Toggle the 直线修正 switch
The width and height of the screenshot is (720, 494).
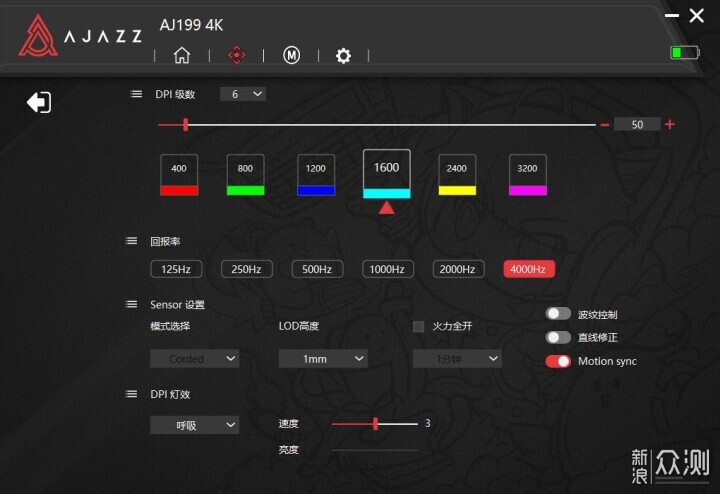558,337
